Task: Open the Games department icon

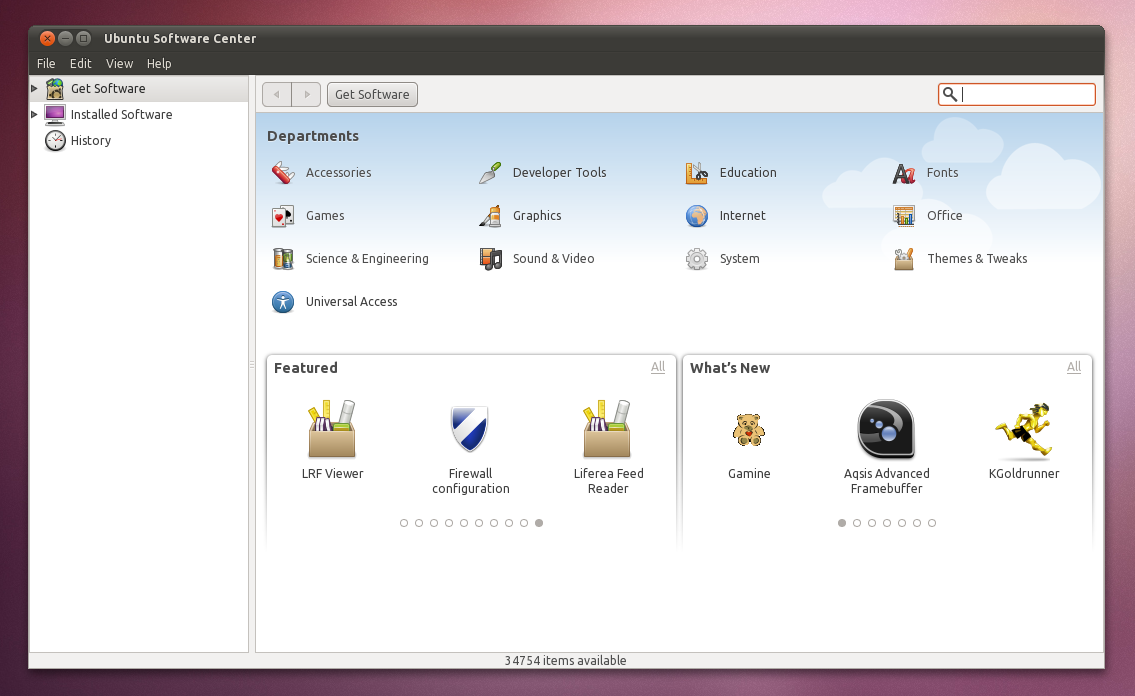Action: pyautogui.click(x=283, y=216)
